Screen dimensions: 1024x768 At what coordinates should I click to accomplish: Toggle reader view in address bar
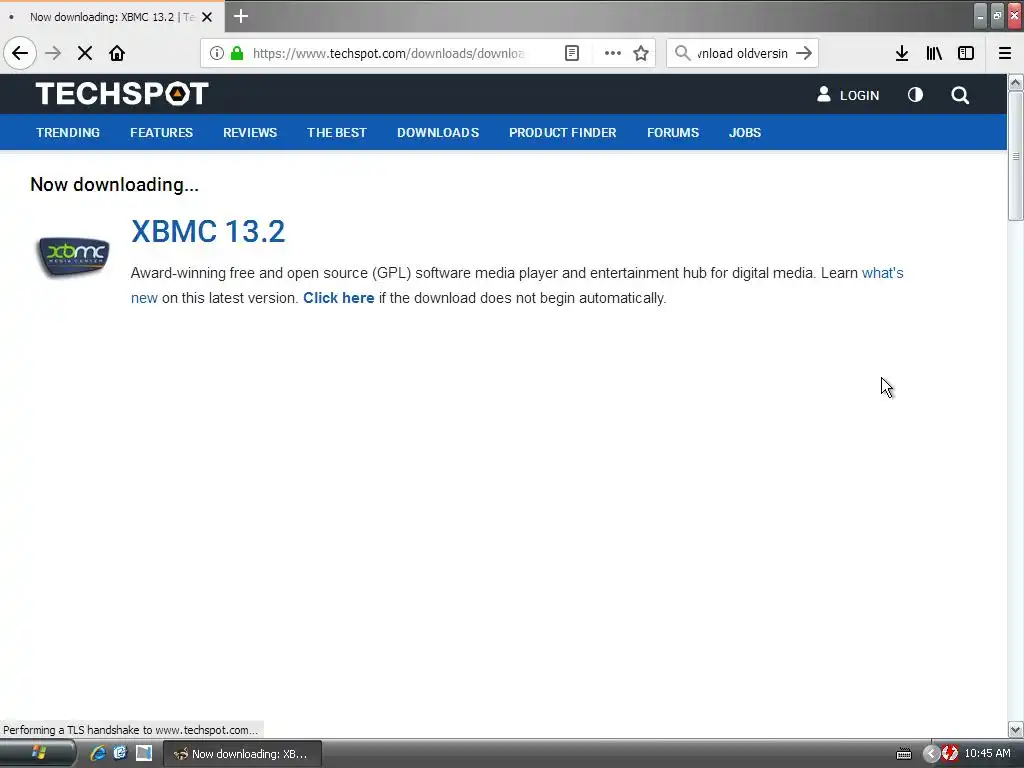[572, 53]
